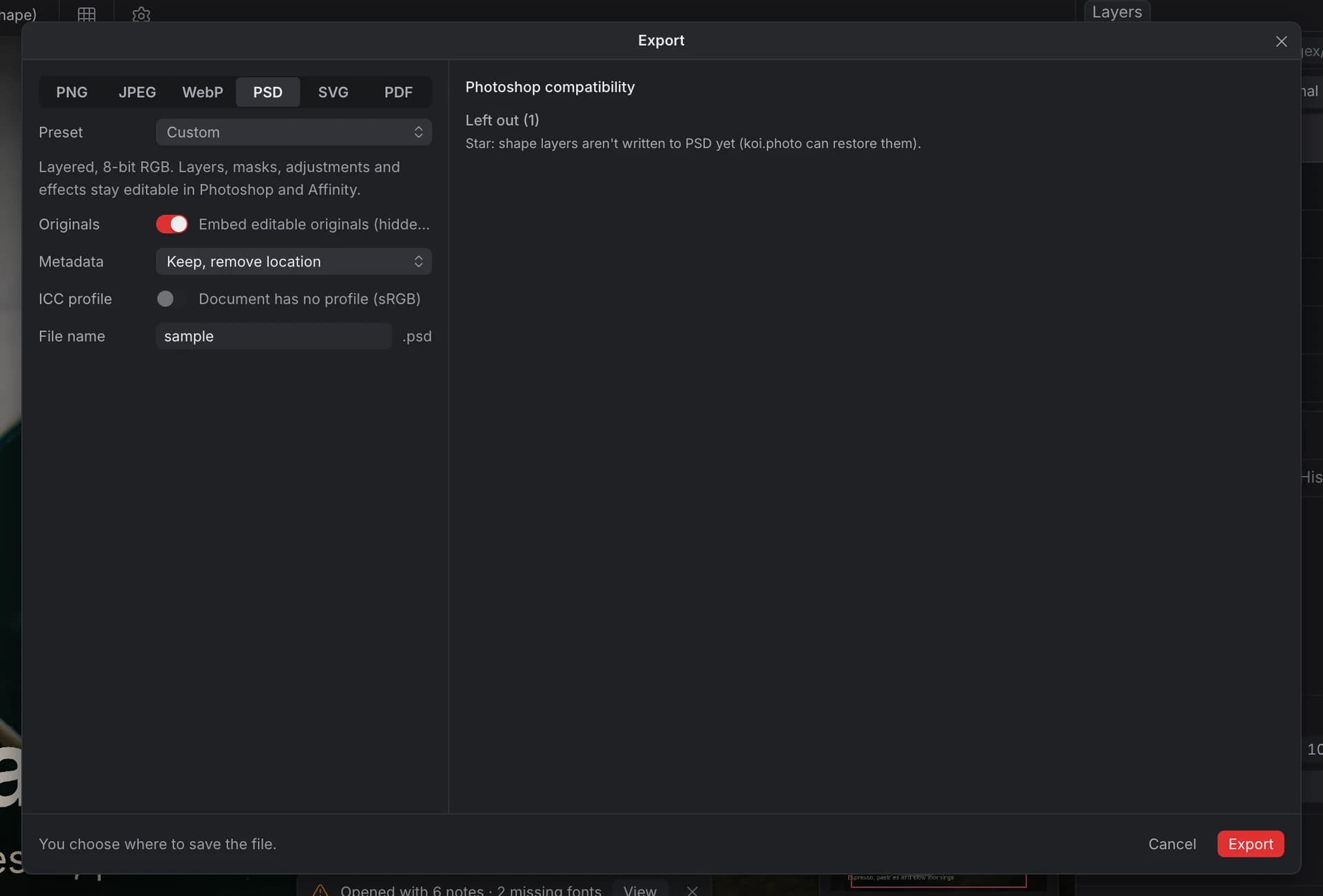Screen dimensions: 1323x896
Task: Click the red Export button
Action: [1250, 844]
